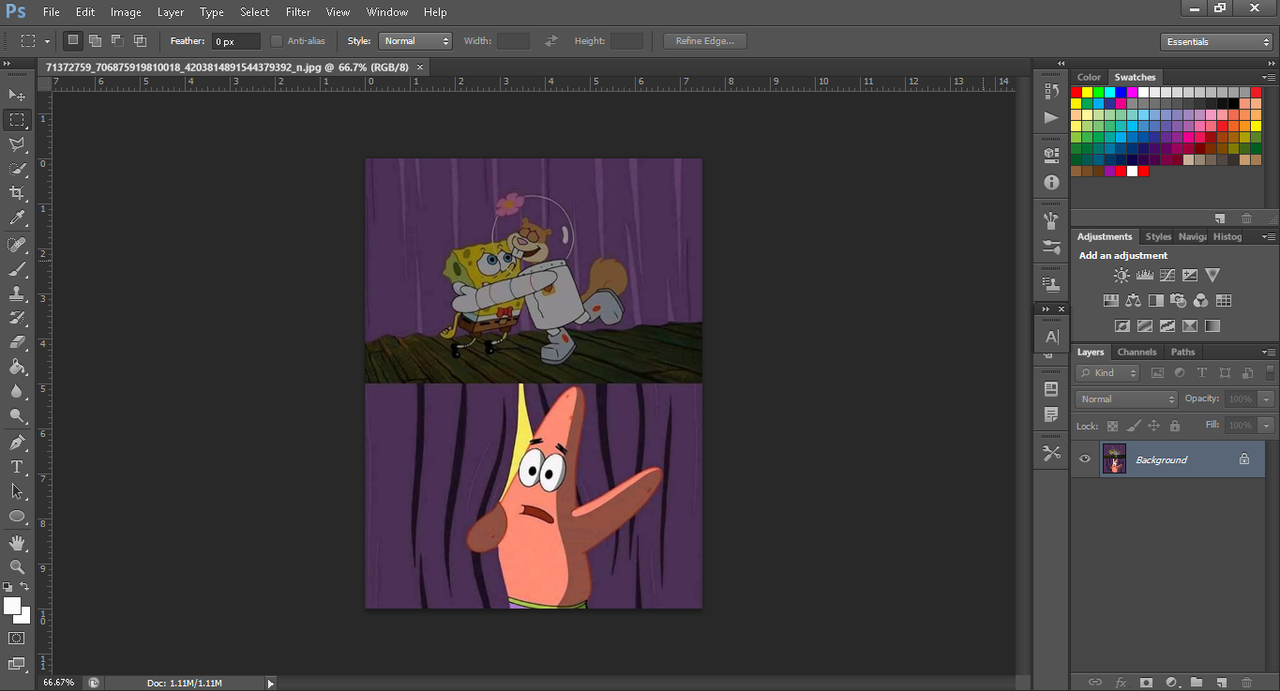Toggle lock image pixels brush icon

pos(1133,426)
